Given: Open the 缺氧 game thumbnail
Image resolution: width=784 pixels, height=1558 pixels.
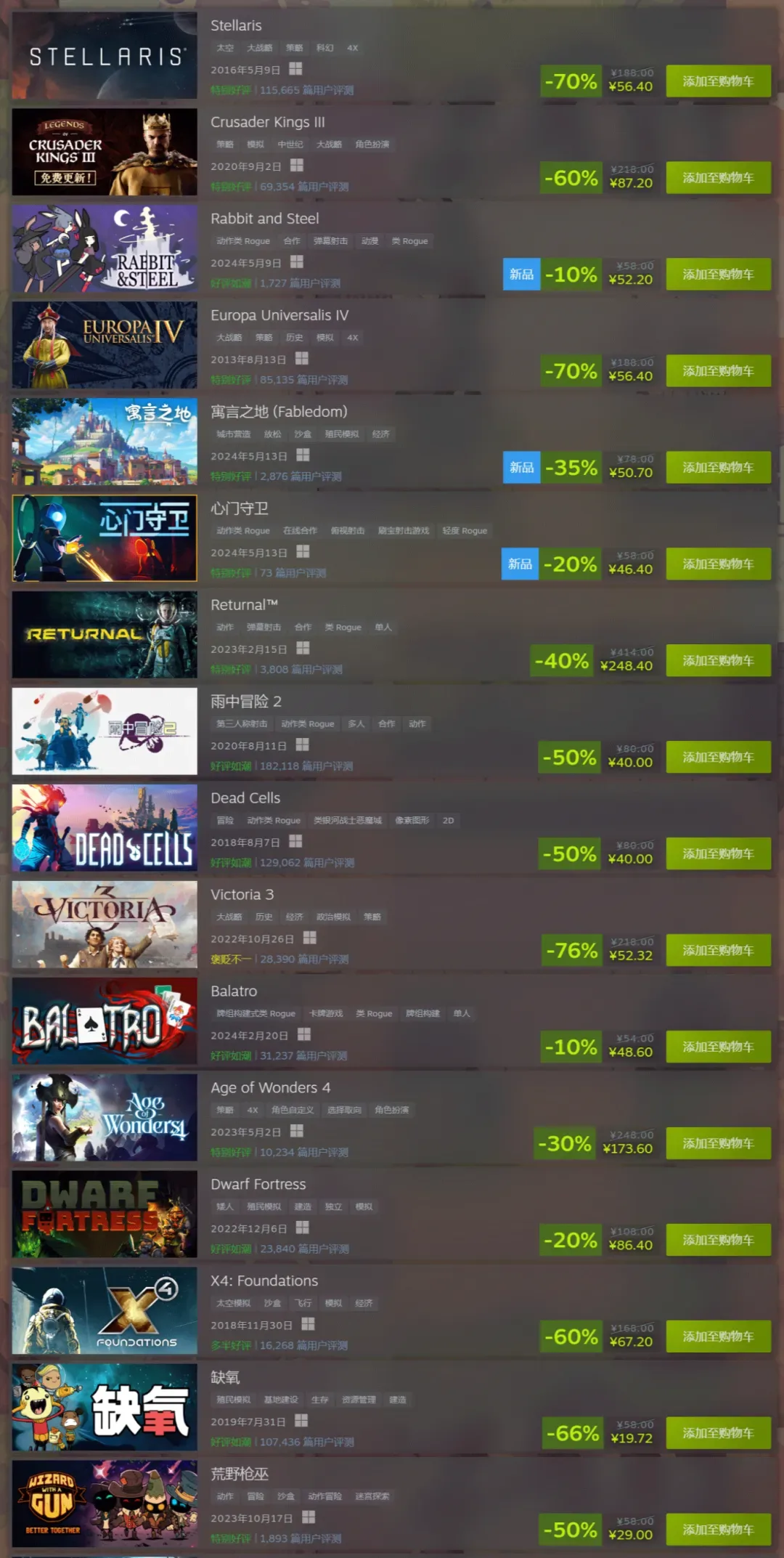Looking at the screenshot, I should tap(105, 1407).
